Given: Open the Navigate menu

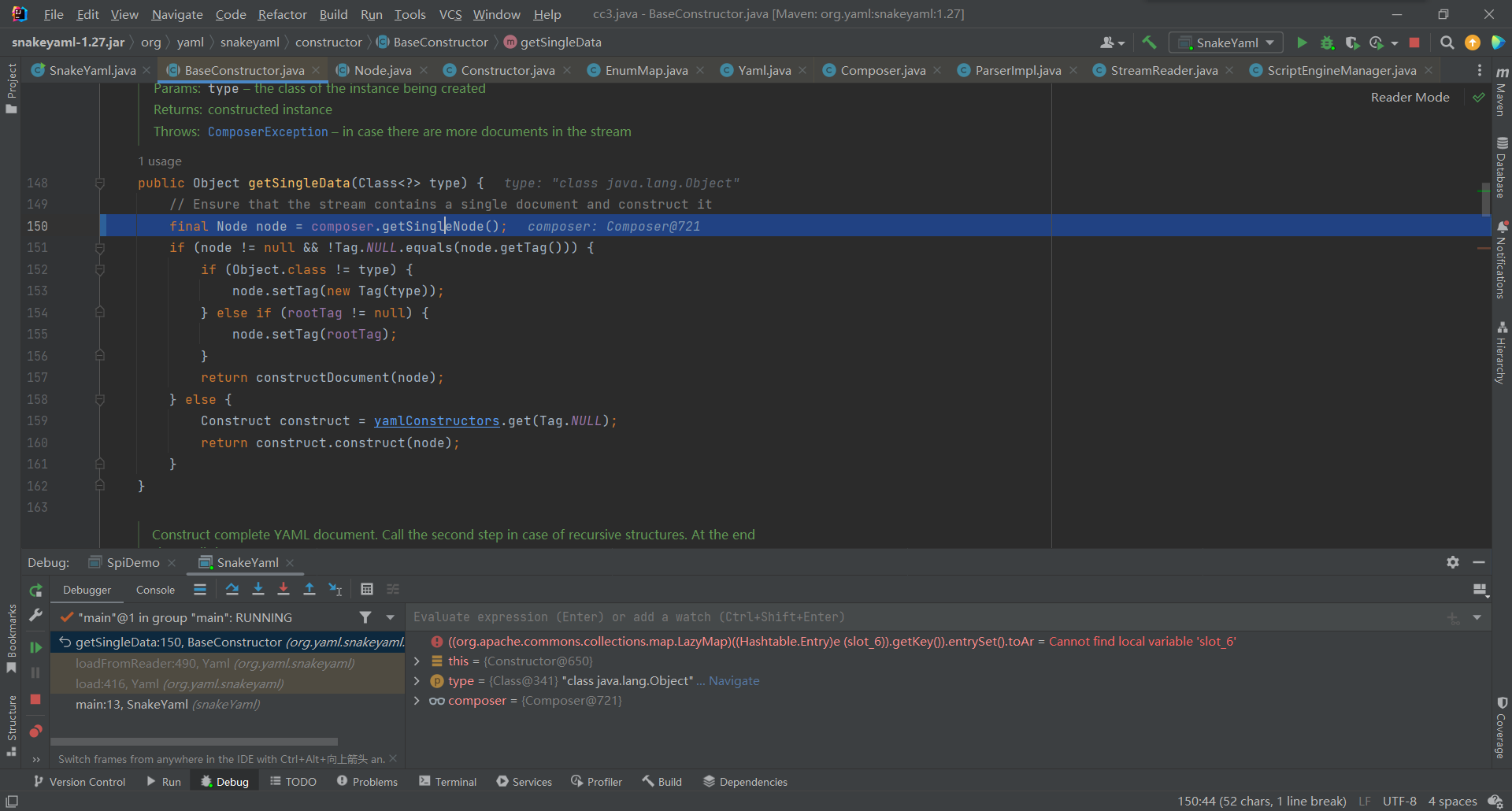Looking at the screenshot, I should point(176,14).
